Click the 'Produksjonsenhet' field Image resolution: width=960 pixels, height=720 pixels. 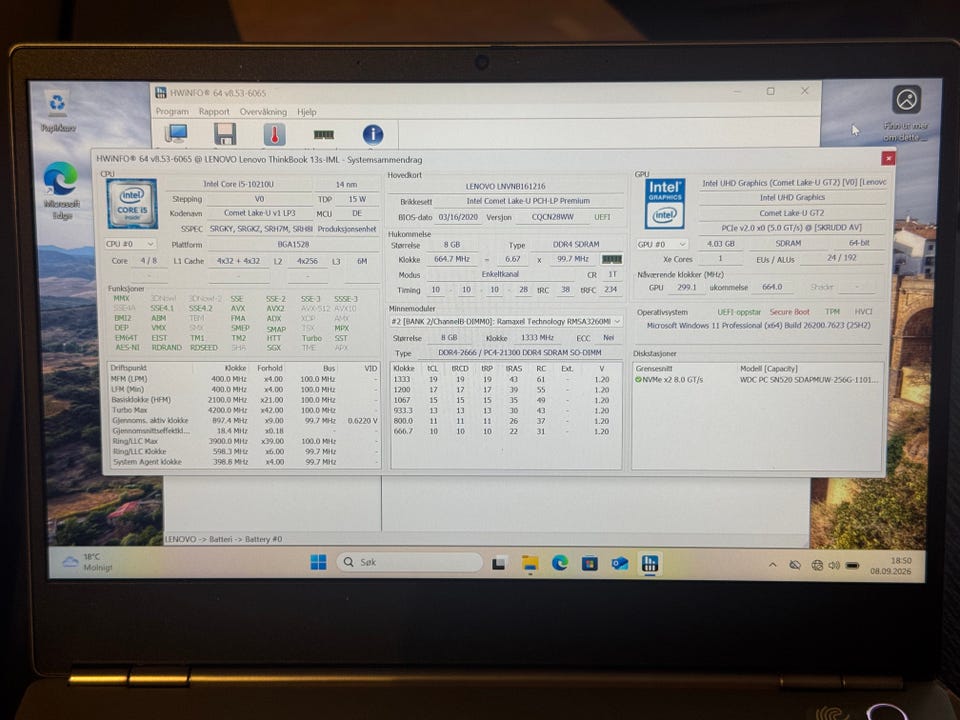(347, 228)
